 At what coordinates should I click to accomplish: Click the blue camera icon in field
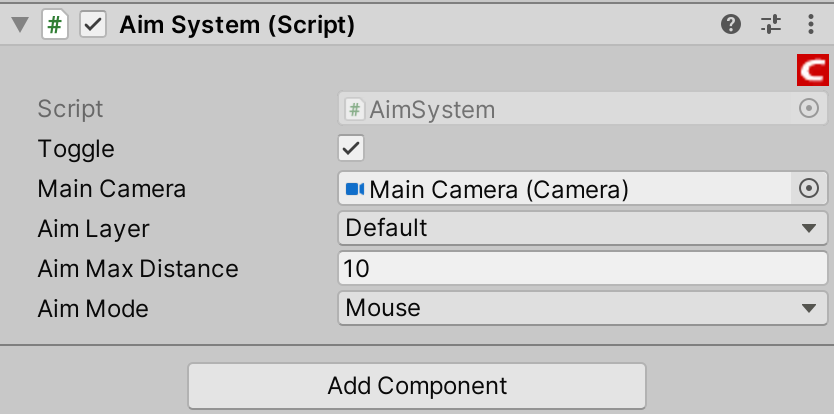coord(355,189)
